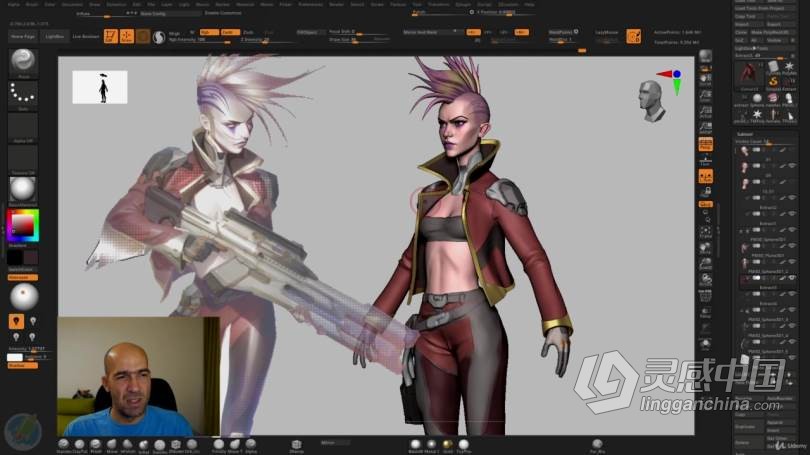Toggle Live Boolean button

pos(86,37)
